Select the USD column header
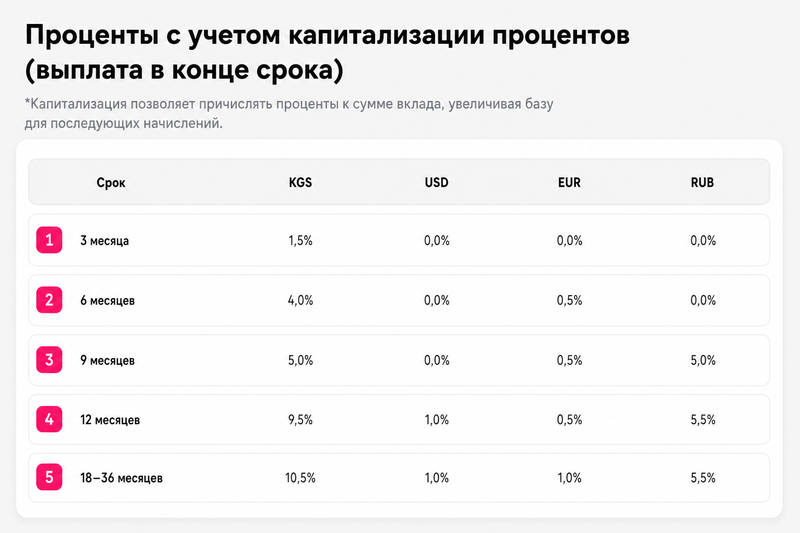 click(436, 183)
